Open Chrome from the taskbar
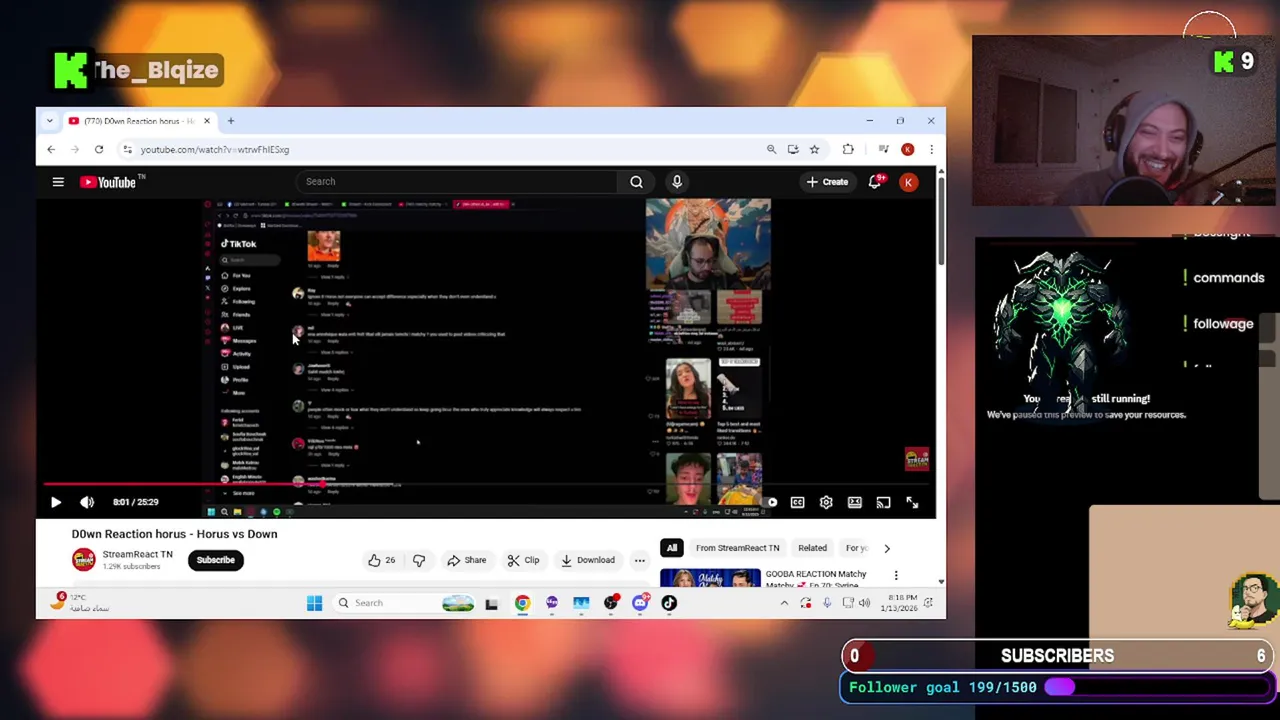1280x720 pixels. click(x=522, y=603)
